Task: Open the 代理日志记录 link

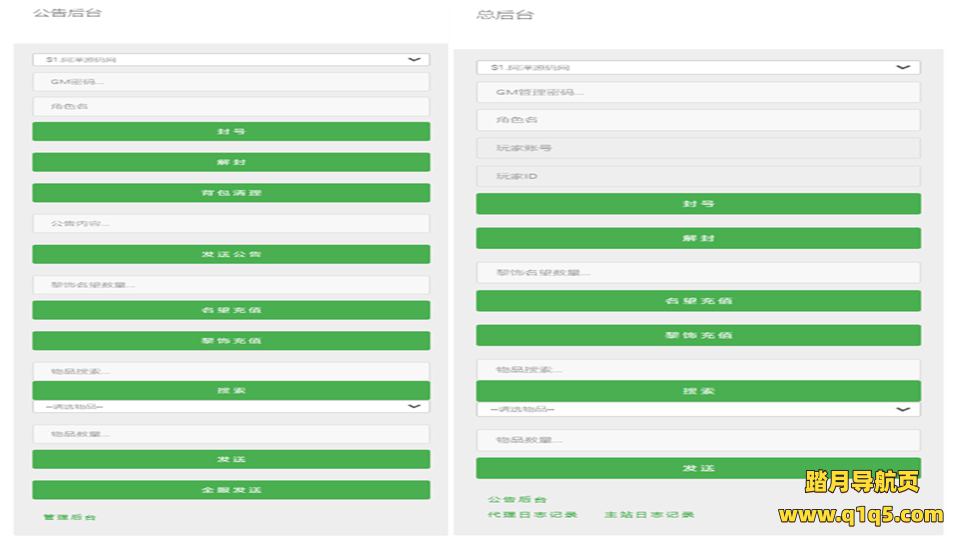Action: pos(532,515)
